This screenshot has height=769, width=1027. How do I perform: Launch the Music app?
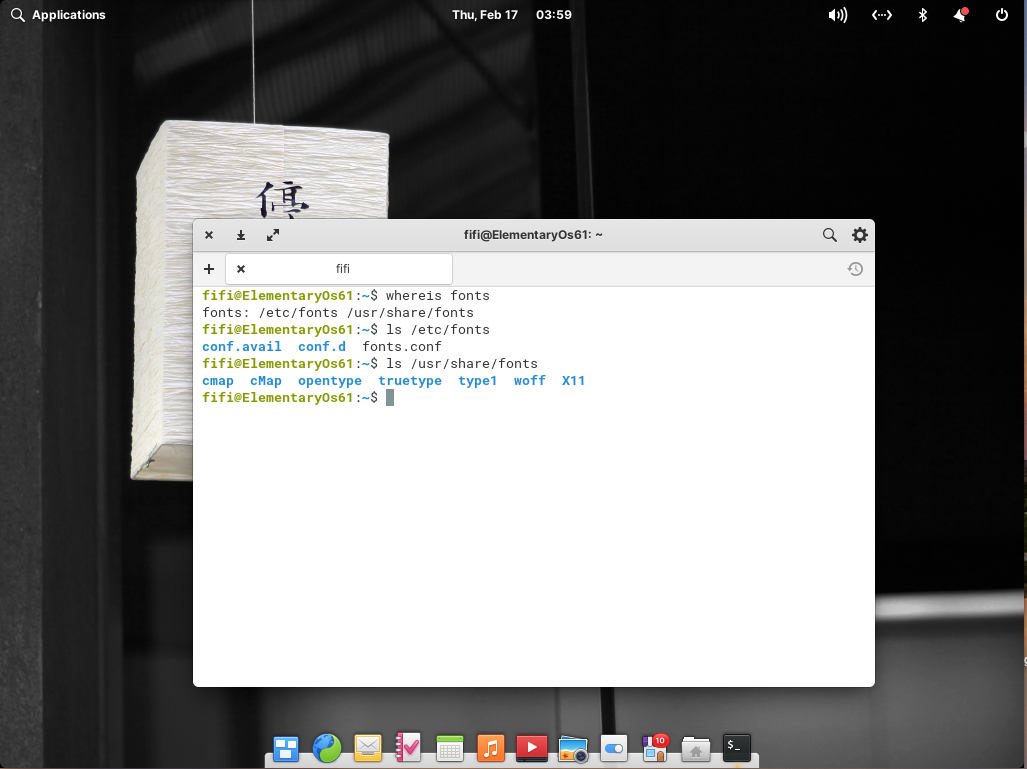pos(490,747)
